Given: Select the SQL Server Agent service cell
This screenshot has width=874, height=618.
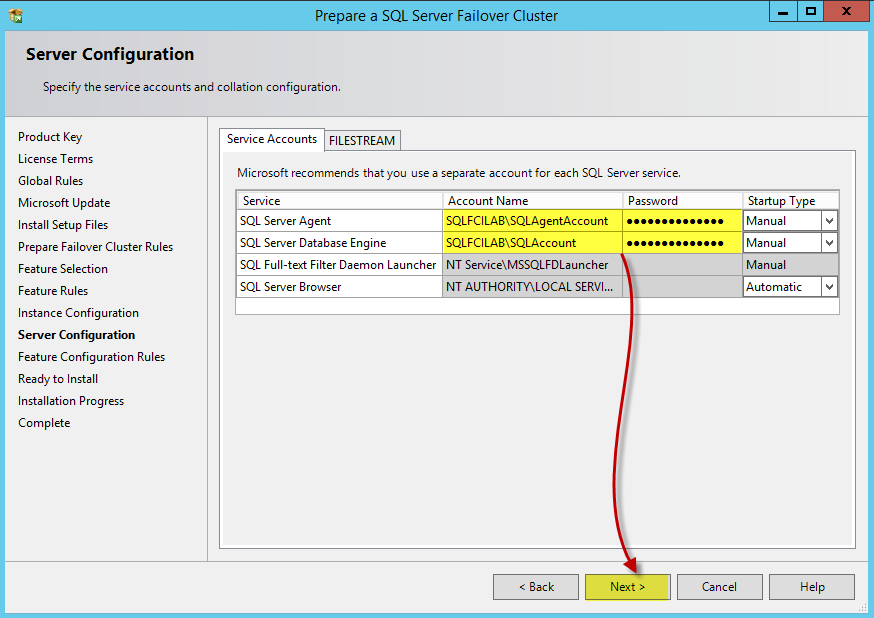Looking at the screenshot, I should (339, 221).
